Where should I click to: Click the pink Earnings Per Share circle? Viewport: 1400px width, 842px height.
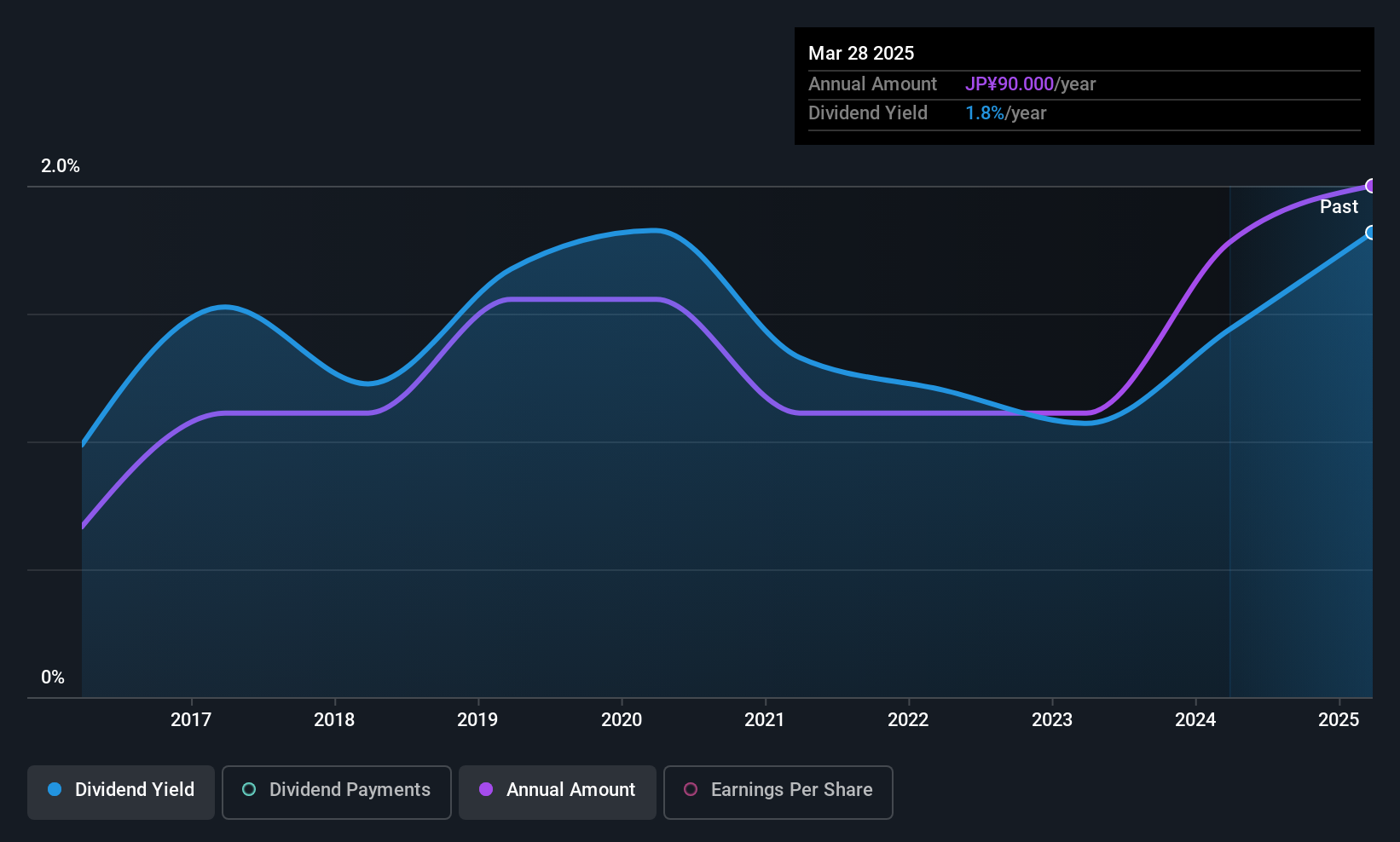[691, 789]
